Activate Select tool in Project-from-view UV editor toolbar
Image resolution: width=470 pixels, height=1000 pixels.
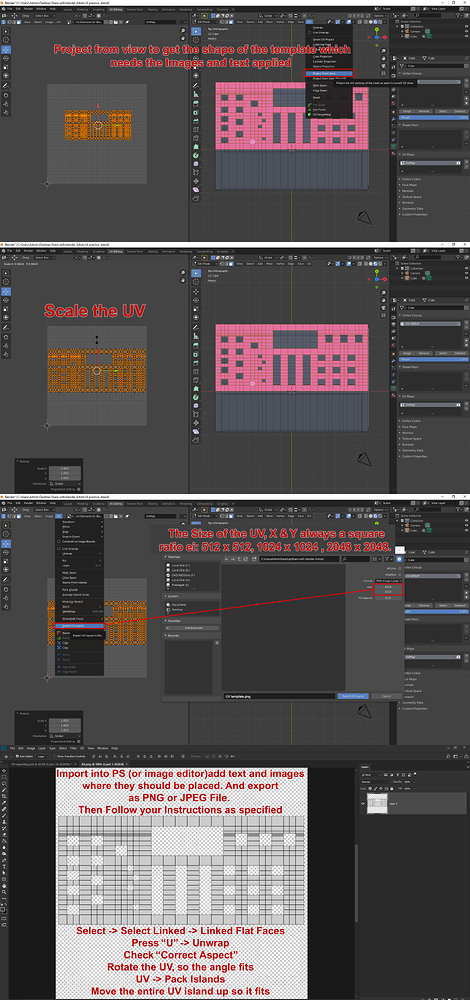pyautogui.click(x=6, y=30)
